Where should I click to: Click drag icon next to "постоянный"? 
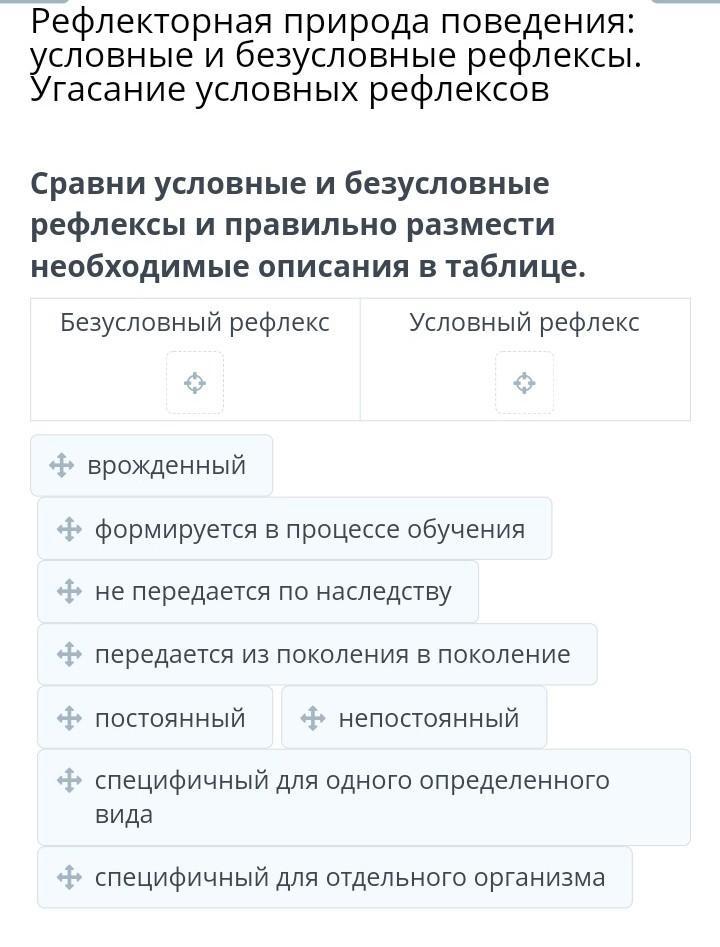tap(69, 718)
